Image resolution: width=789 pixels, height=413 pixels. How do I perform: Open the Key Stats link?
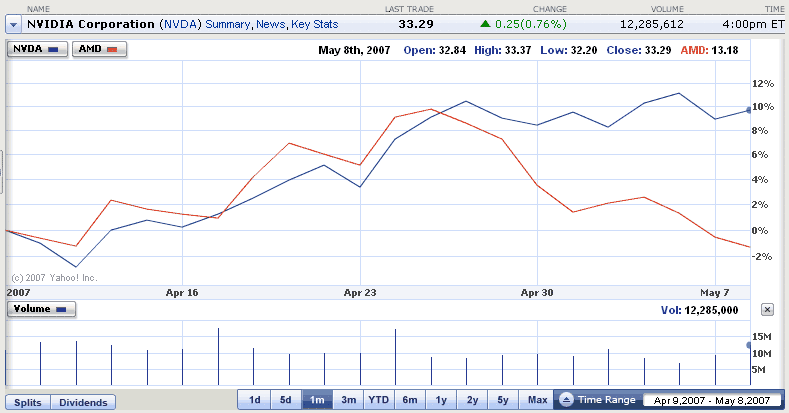(314, 24)
